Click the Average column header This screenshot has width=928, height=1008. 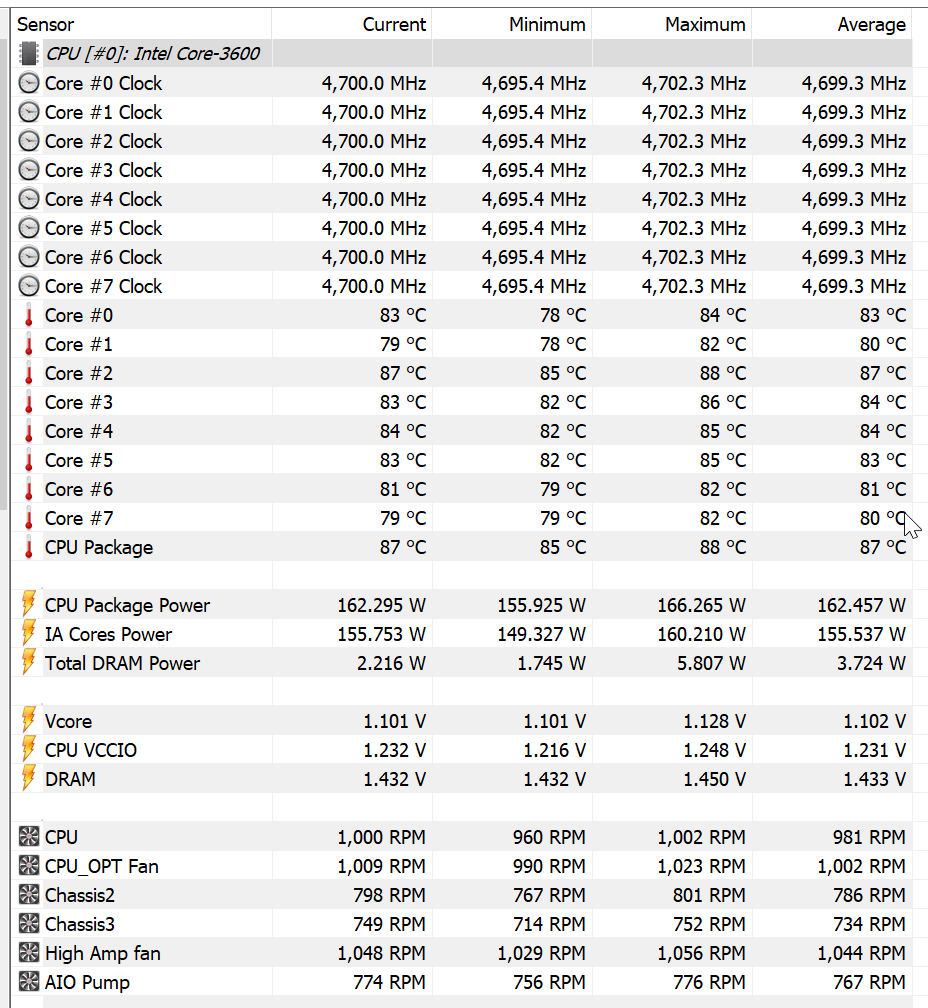click(x=871, y=24)
